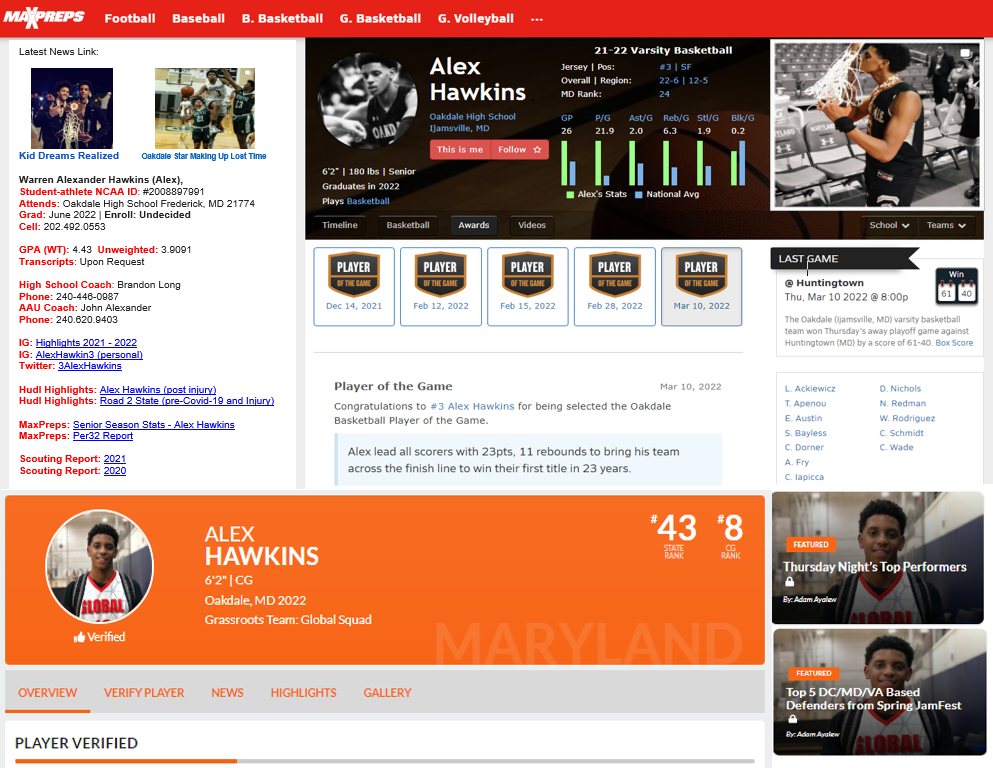The image size is (993, 768).
Task: Select Player of the Game Dec 14, 2021 badge
Action: (354, 287)
